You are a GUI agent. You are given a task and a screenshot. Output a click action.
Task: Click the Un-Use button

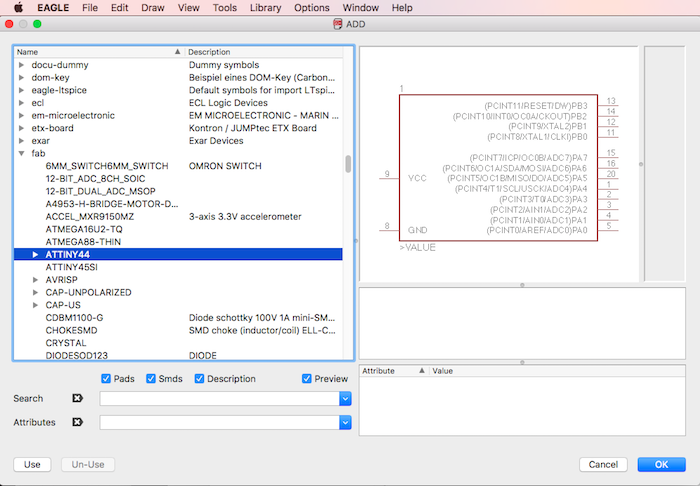[x=88, y=464]
